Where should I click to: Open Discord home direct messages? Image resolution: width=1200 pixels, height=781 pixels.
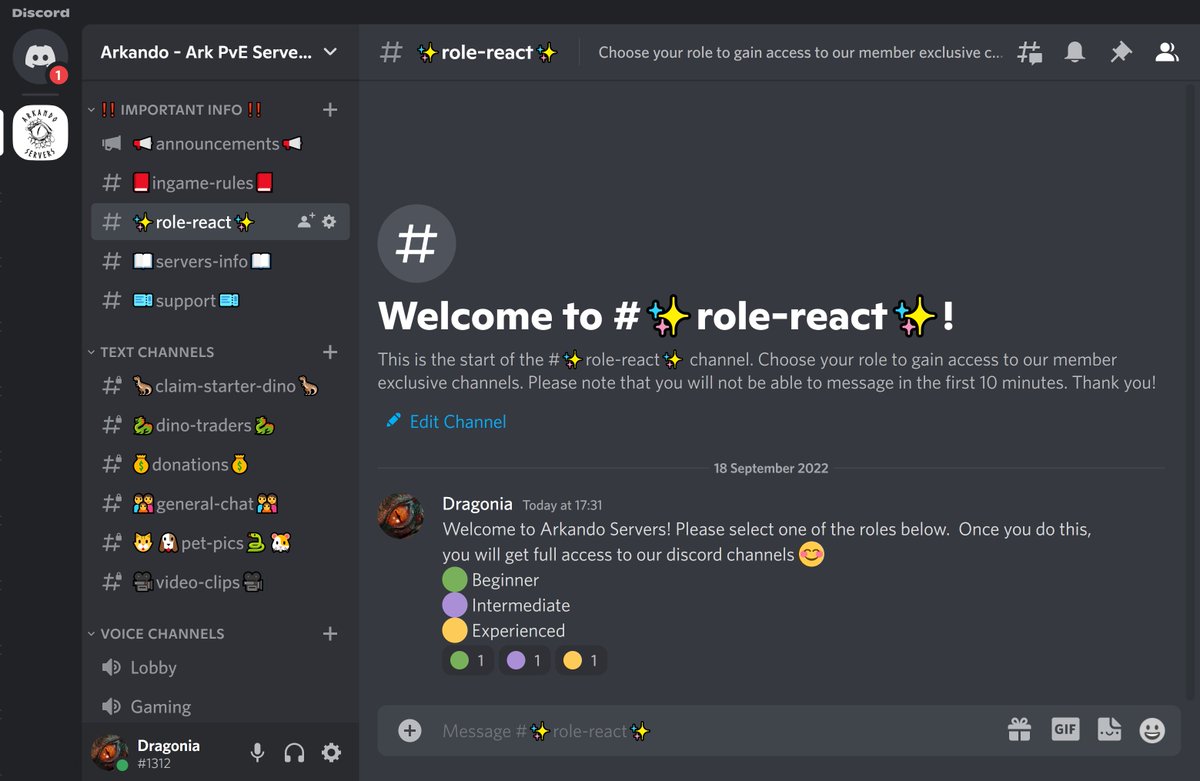click(x=40, y=56)
